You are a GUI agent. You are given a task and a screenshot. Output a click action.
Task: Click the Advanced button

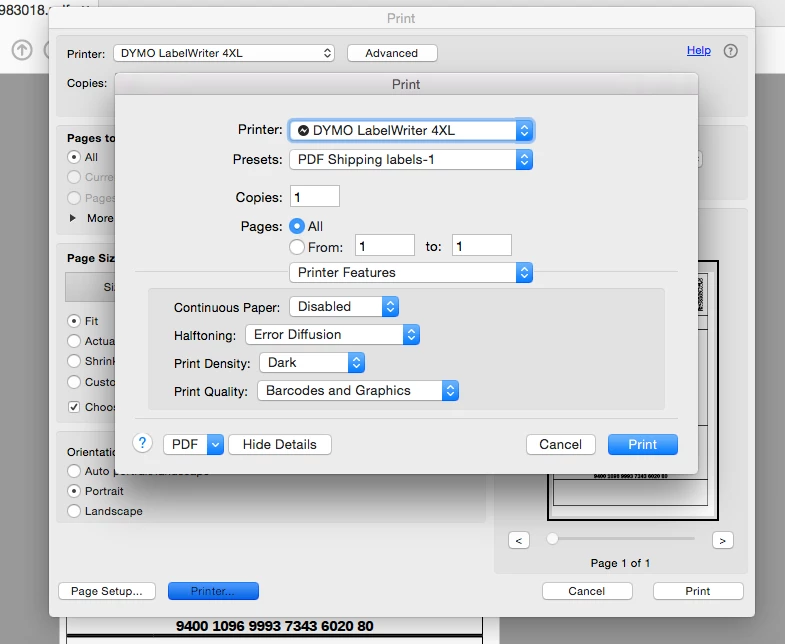pyautogui.click(x=392, y=53)
